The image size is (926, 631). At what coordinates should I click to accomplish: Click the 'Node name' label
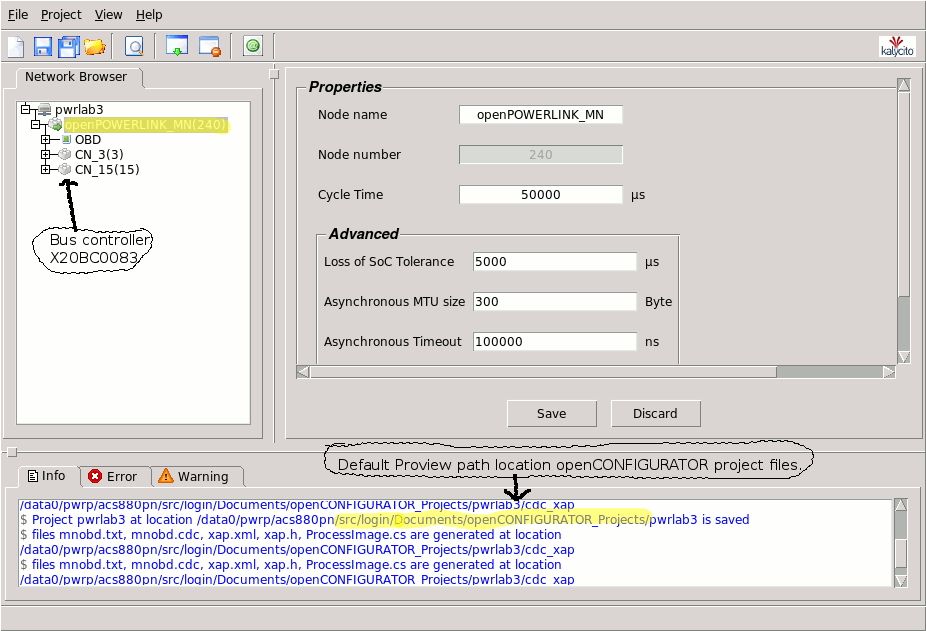(x=353, y=115)
